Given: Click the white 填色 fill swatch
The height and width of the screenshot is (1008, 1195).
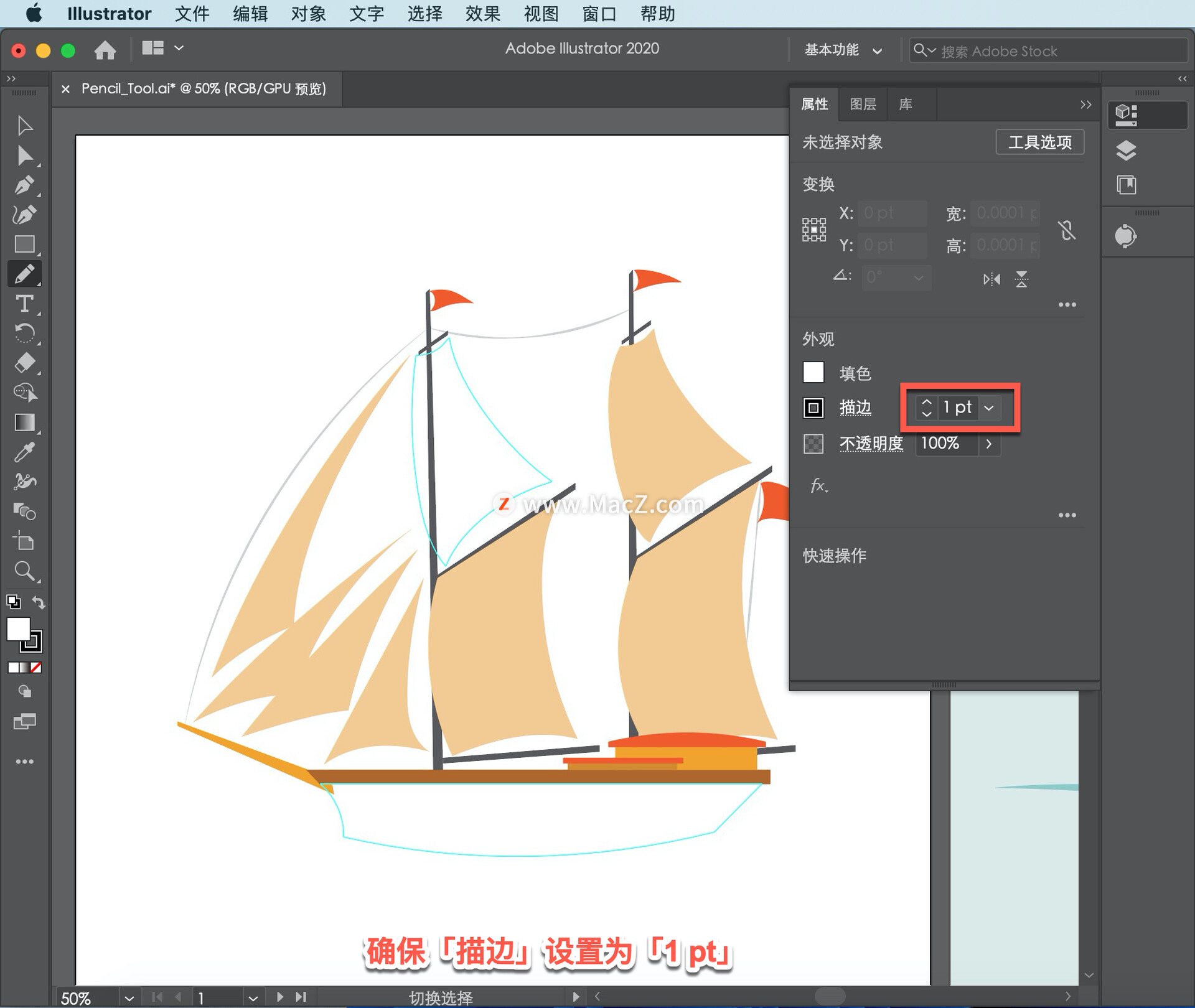Looking at the screenshot, I should click(x=813, y=373).
